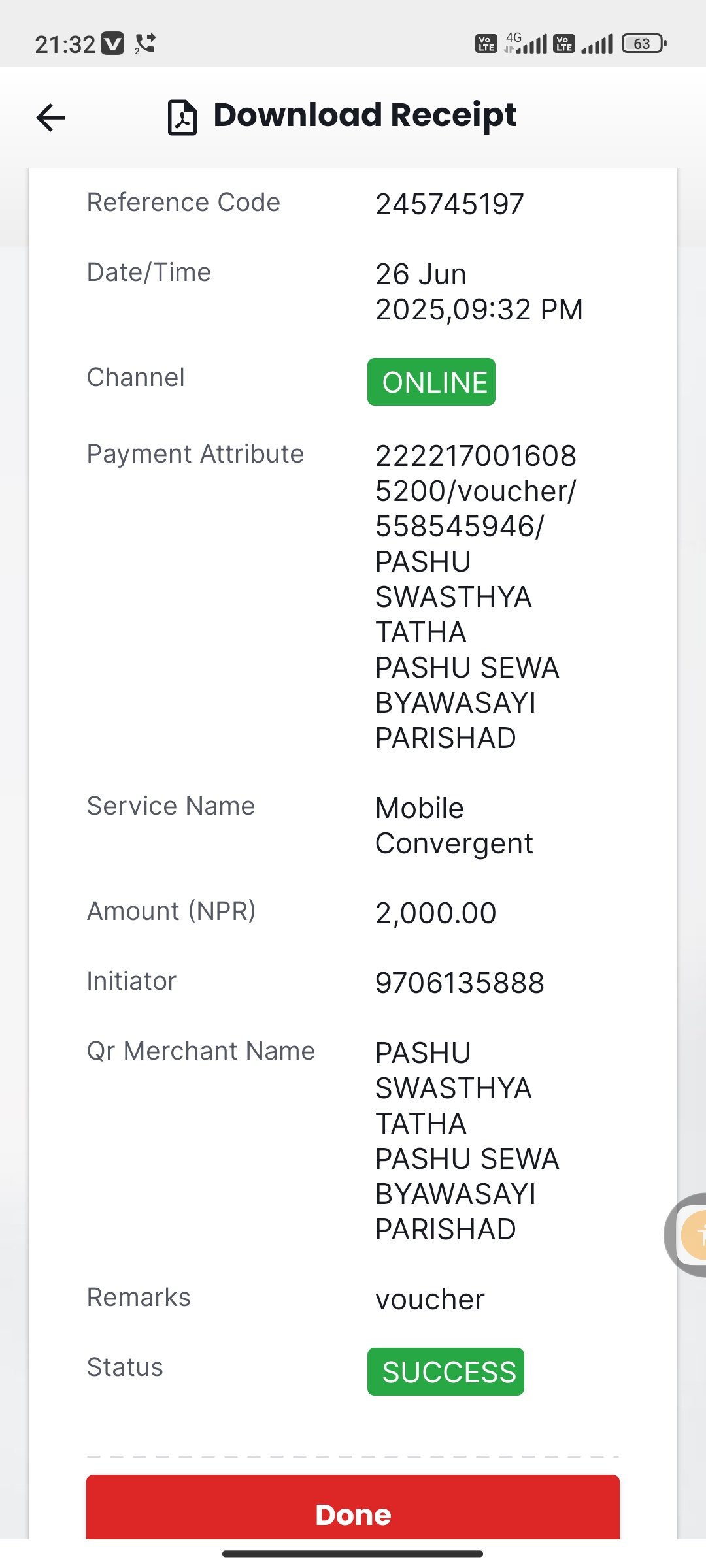The height and width of the screenshot is (1568, 706).
Task: Tap the voucher remarks value
Action: [x=430, y=1299]
